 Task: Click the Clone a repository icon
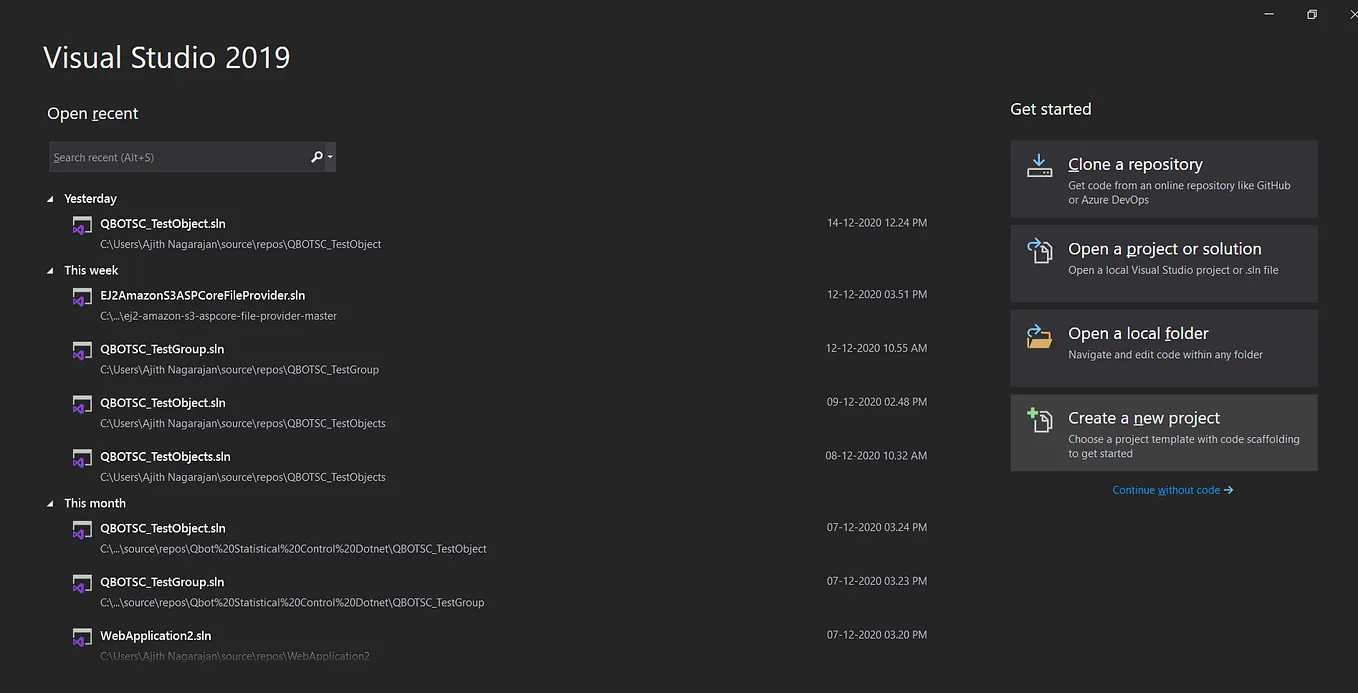(1039, 163)
